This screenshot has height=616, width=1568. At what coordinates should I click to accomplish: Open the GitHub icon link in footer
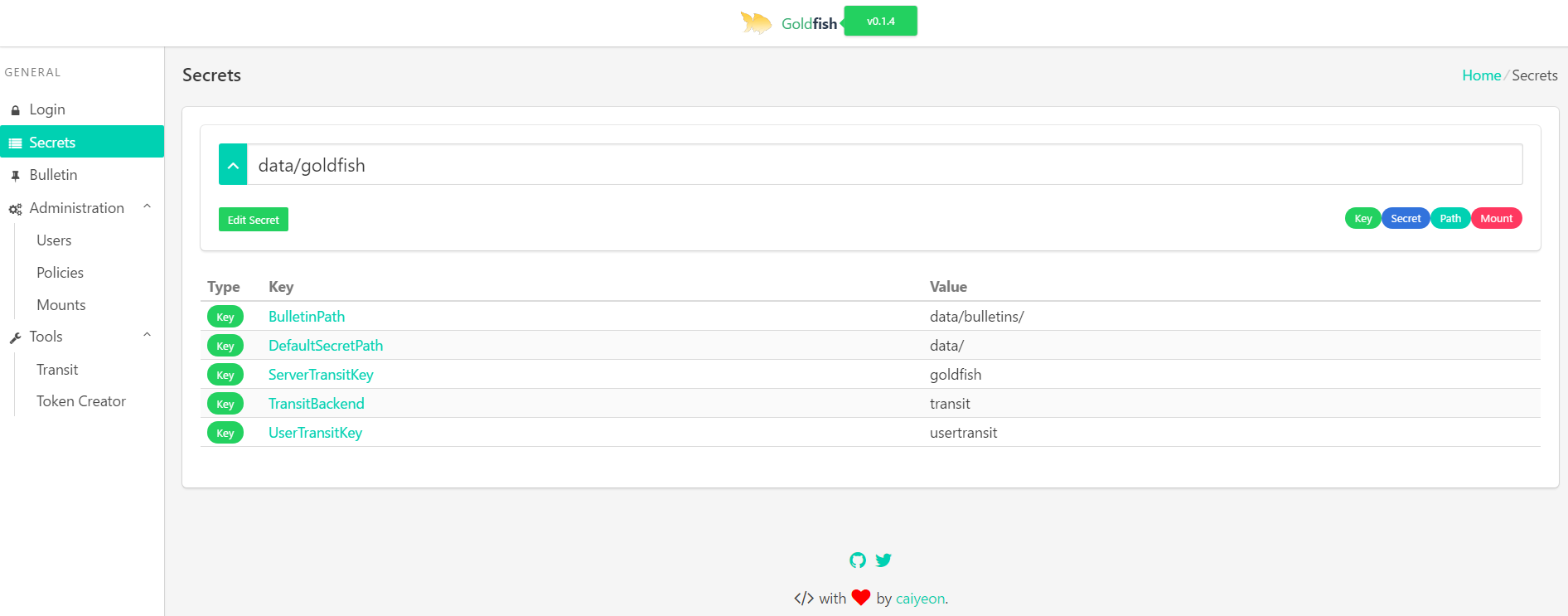click(858, 560)
